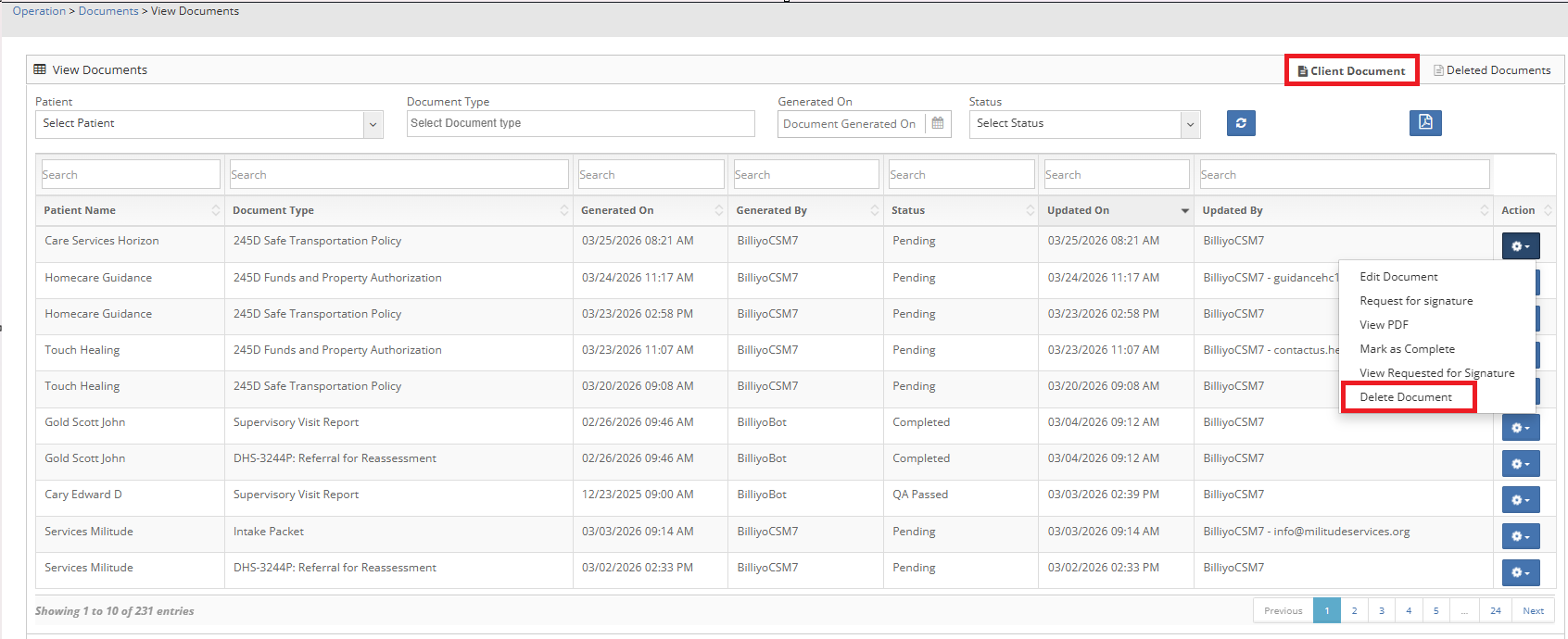The width and height of the screenshot is (1568, 639).
Task: Click the Patient Name search field
Action: (x=130, y=175)
